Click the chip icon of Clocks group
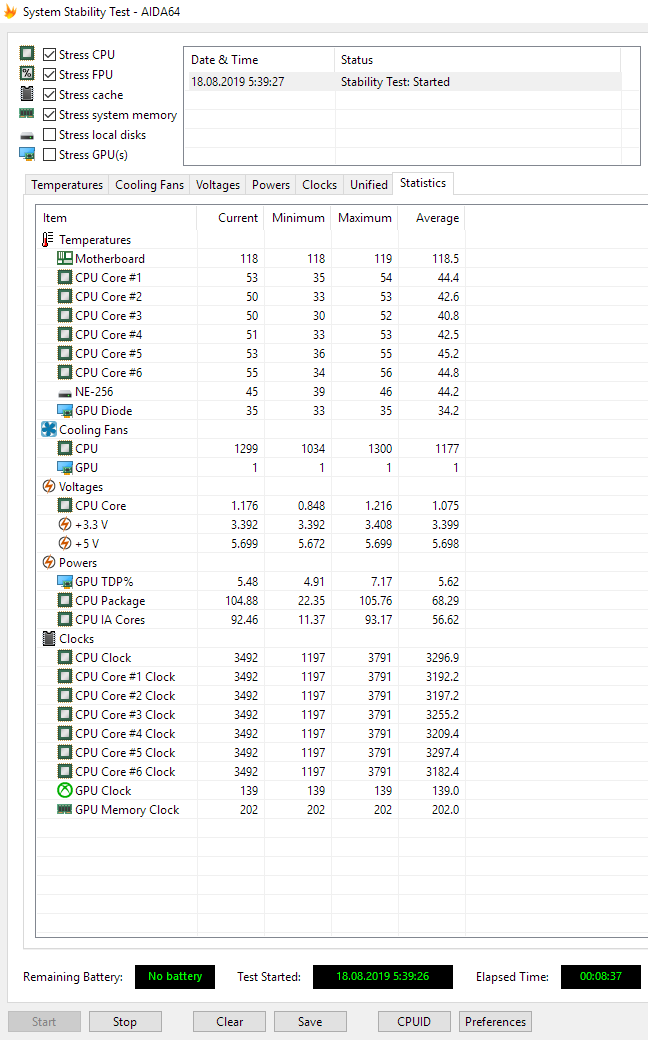This screenshot has height=1040, width=648. [48, 639]
